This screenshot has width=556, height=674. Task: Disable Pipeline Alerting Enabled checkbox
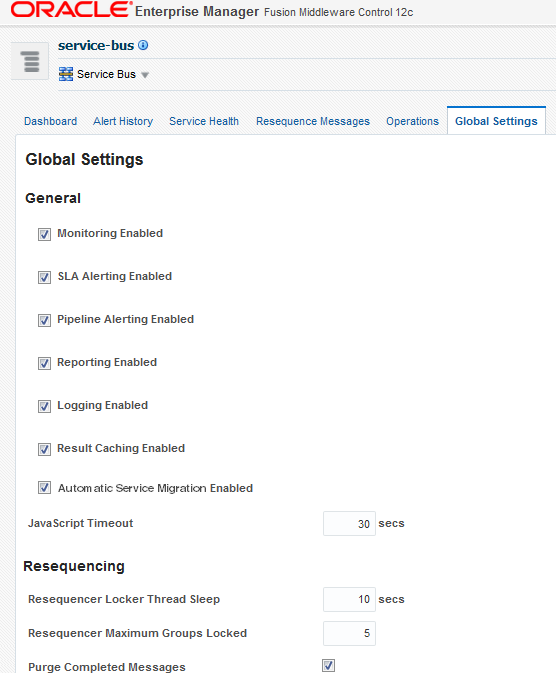pos(44,320)
